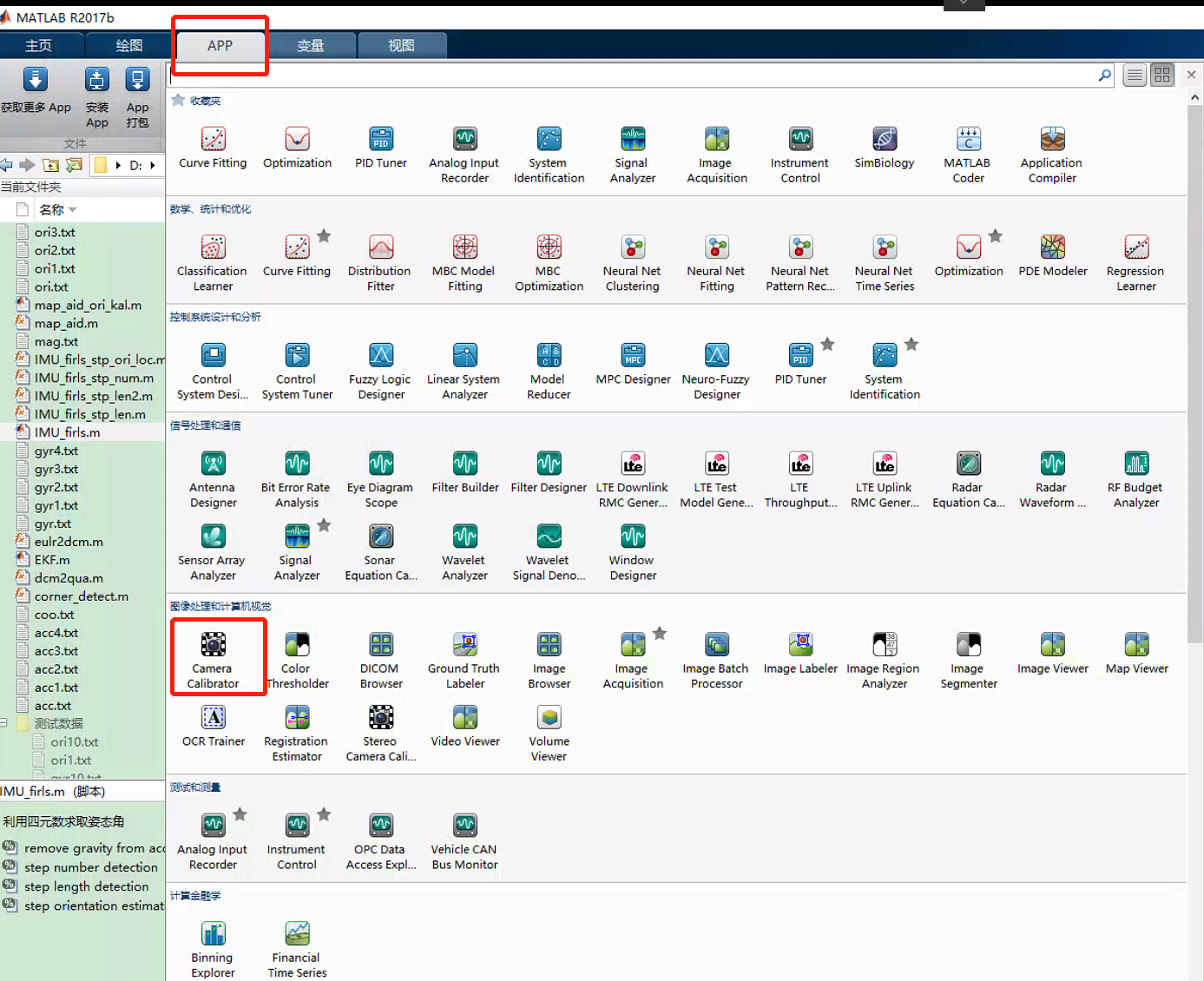This screenshot has width=1204, height=981.
Task: Toggle favorite star on PID Tuner
Action: pyautogui.click(x=828, y=344)
